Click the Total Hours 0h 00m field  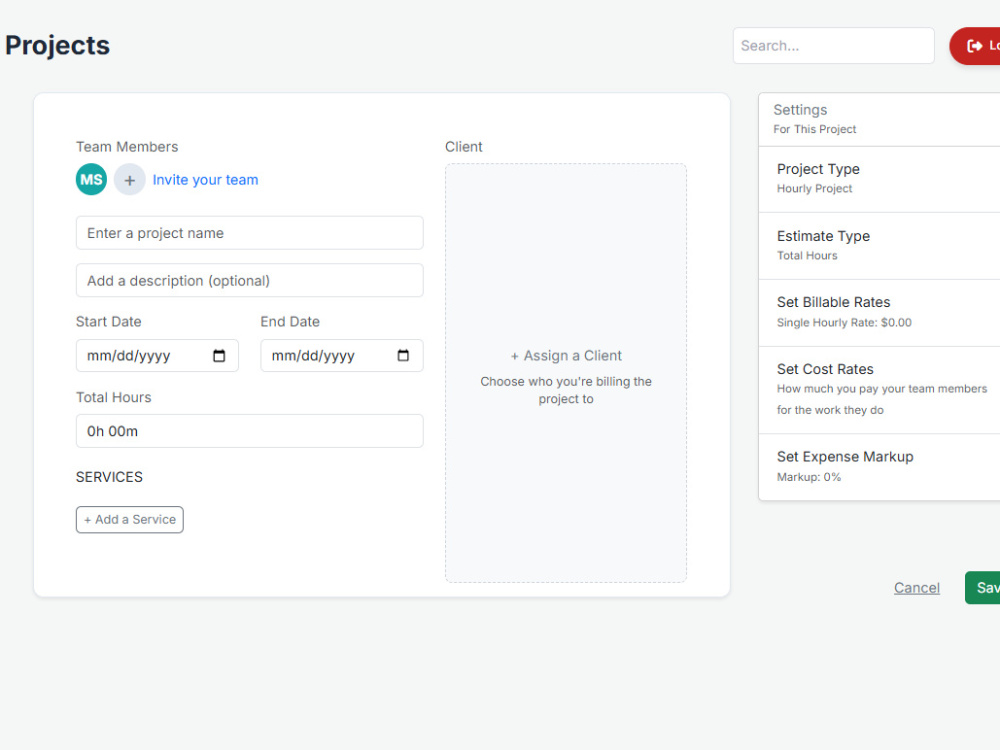(249, 431)
